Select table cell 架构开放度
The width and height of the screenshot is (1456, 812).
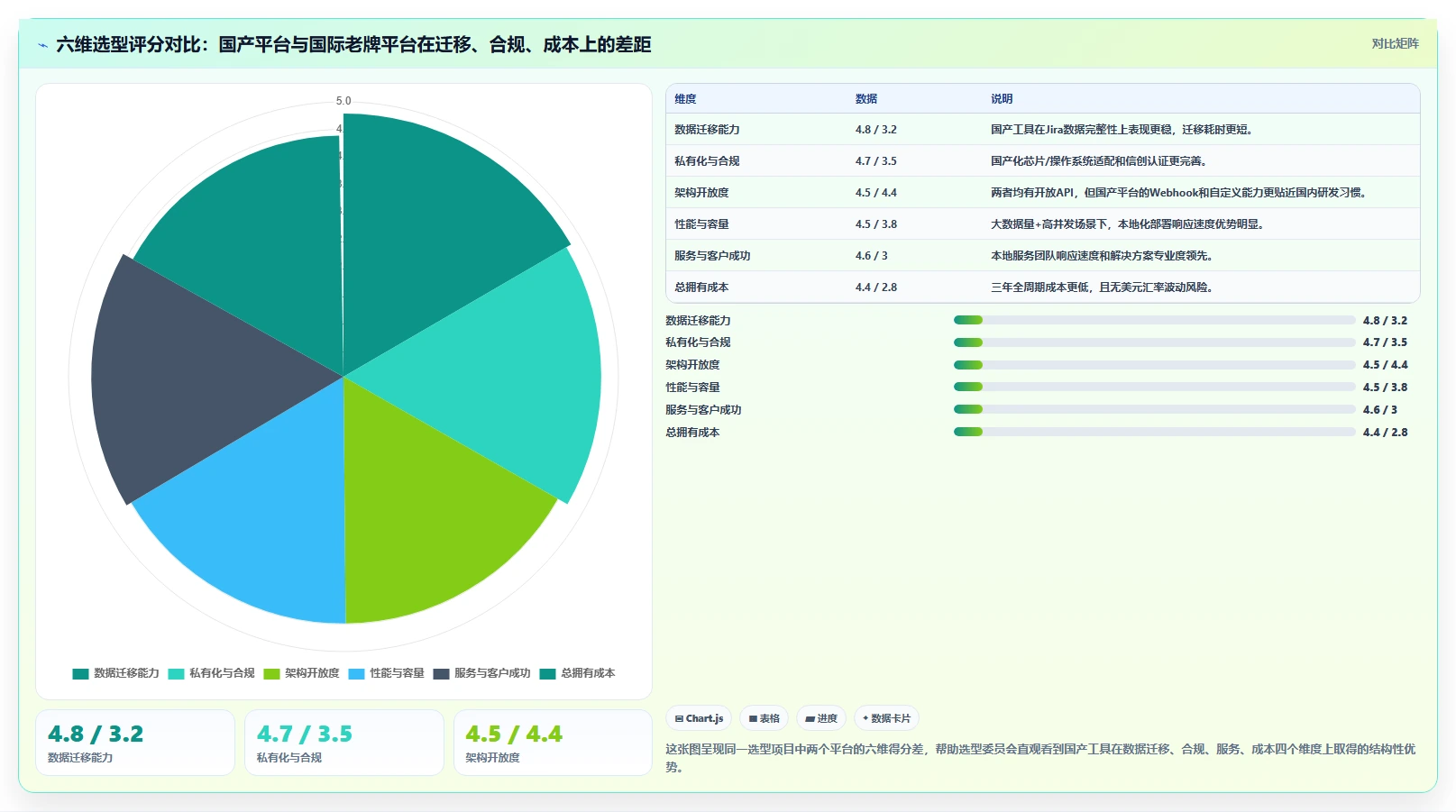pyautogui.click(x=701, y=193)
